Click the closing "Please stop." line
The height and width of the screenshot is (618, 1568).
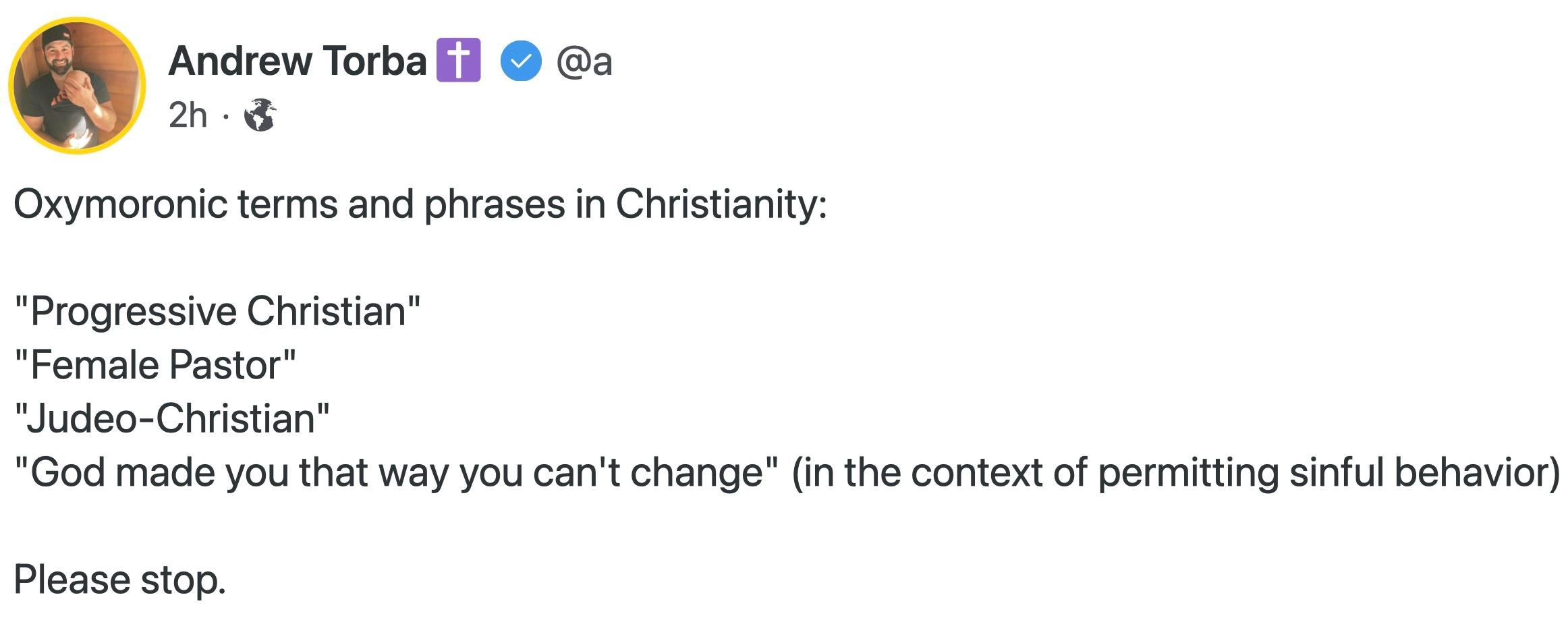119,580
